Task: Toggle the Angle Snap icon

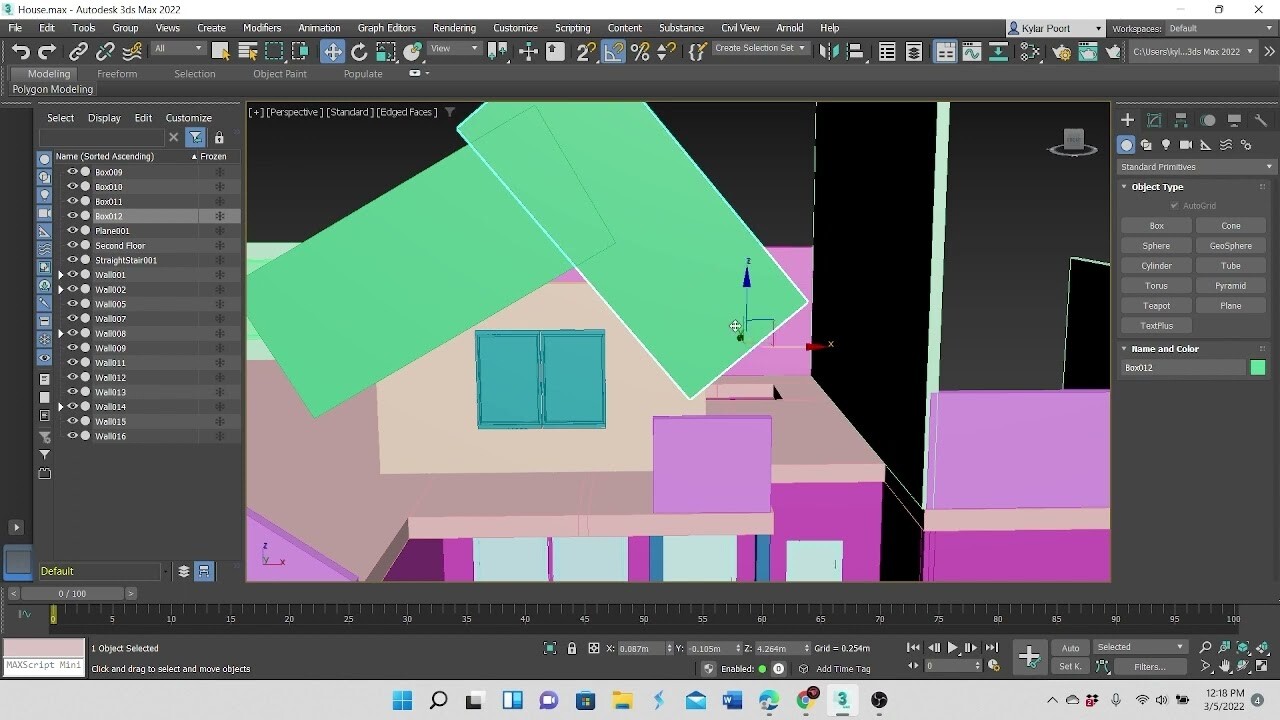Action: pyautogui.click(x=613, y=52)
